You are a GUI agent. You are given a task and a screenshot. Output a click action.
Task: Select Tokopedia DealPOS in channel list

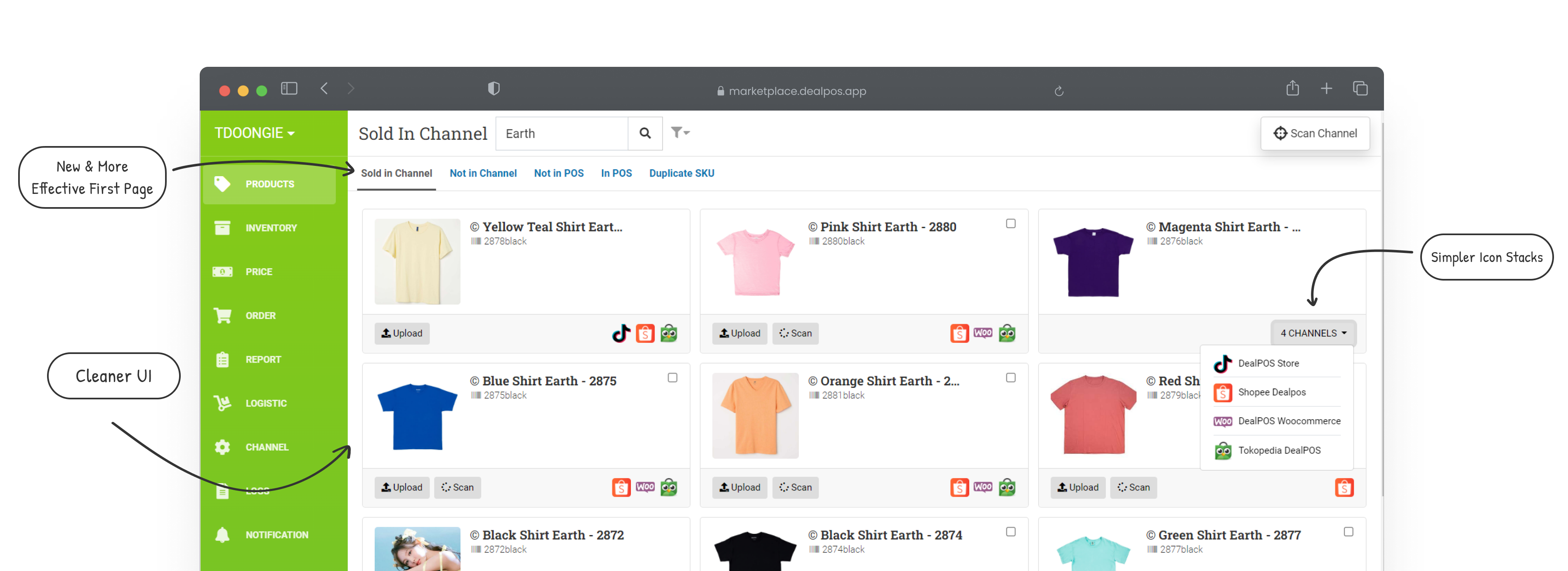[1276, 451]
